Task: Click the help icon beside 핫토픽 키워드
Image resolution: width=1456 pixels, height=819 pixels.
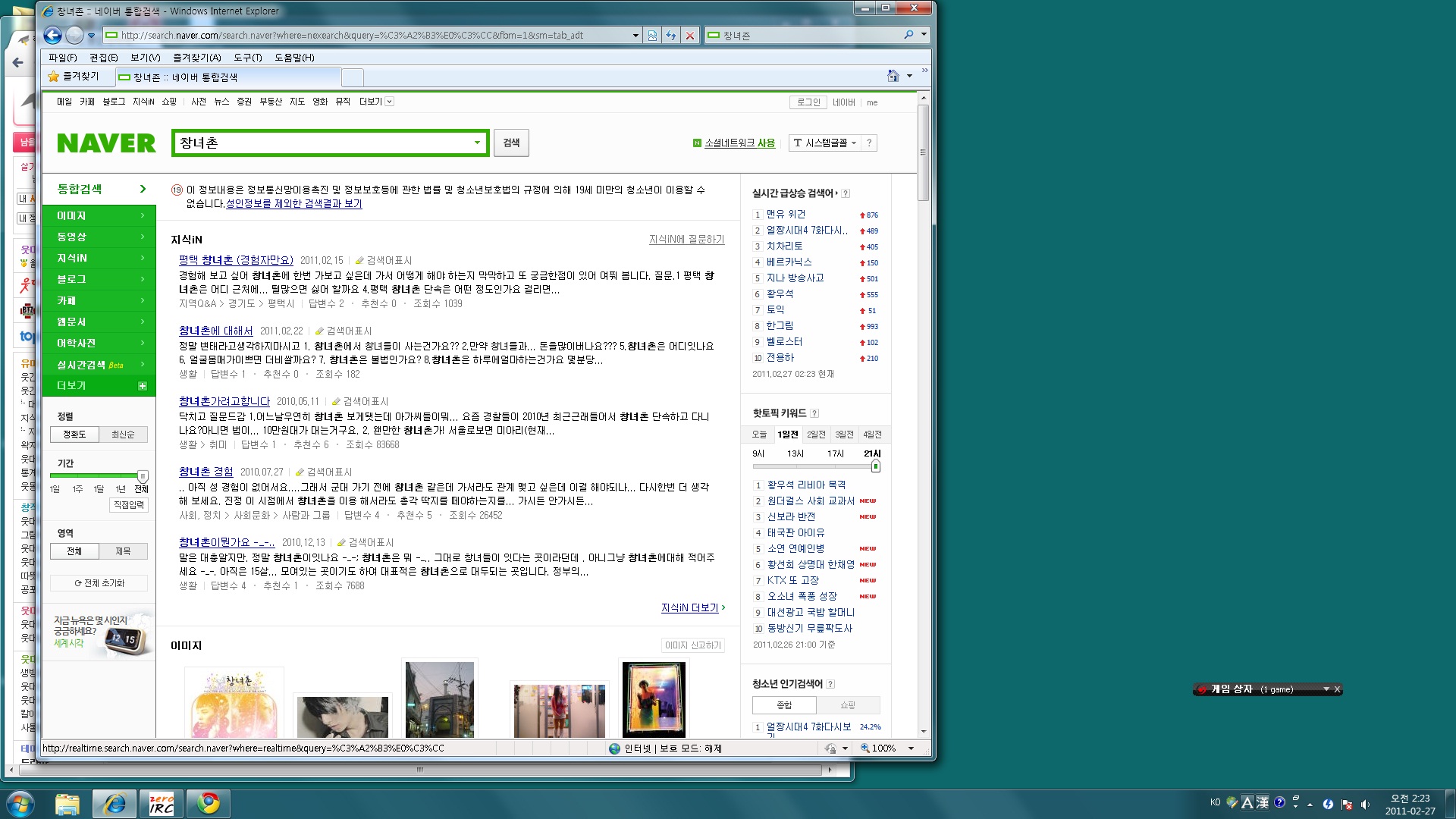Action: click(x=814, y=413)
